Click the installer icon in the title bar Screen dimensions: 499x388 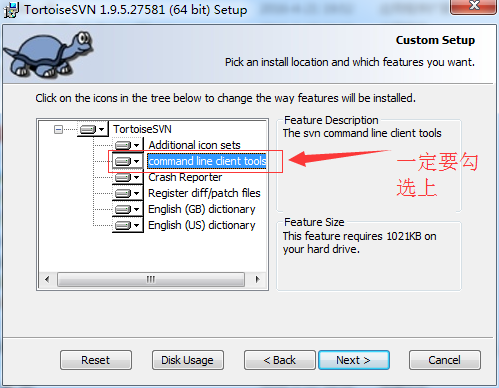coord(11,10)
